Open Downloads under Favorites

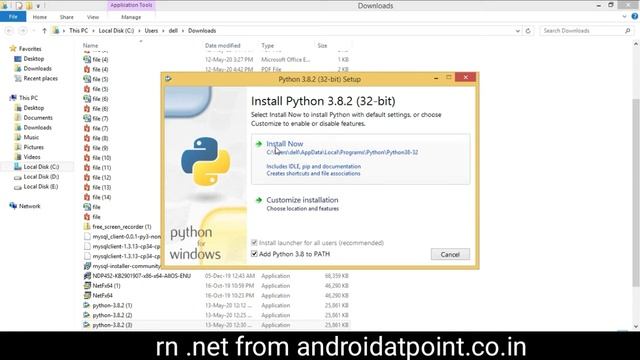tap(37, 69)
